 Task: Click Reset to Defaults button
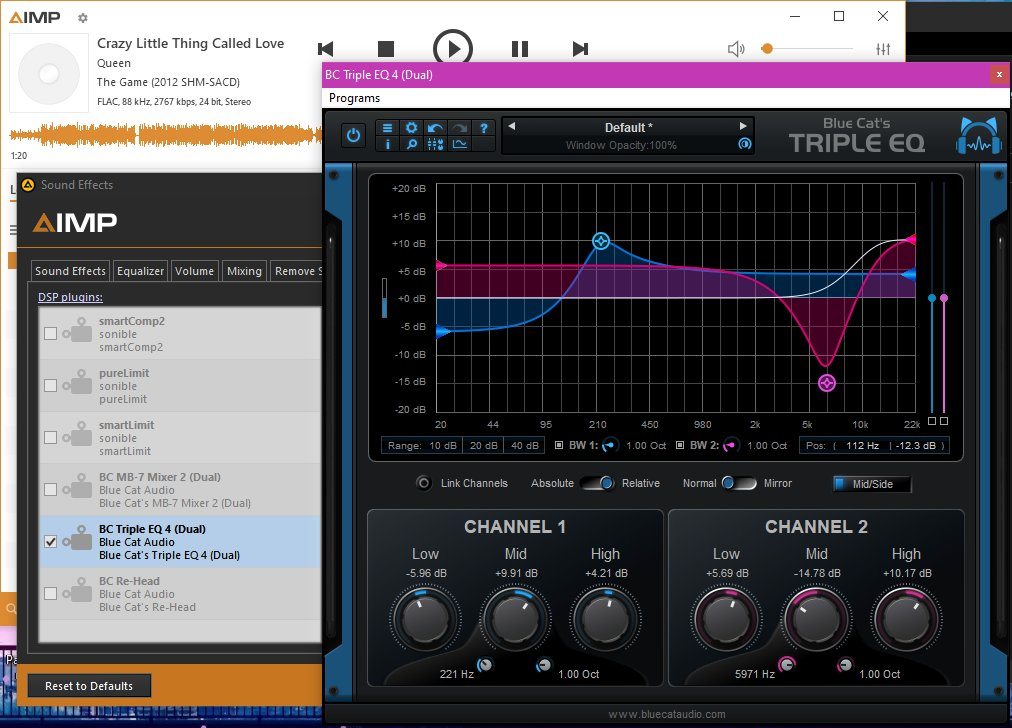(89, 685)
